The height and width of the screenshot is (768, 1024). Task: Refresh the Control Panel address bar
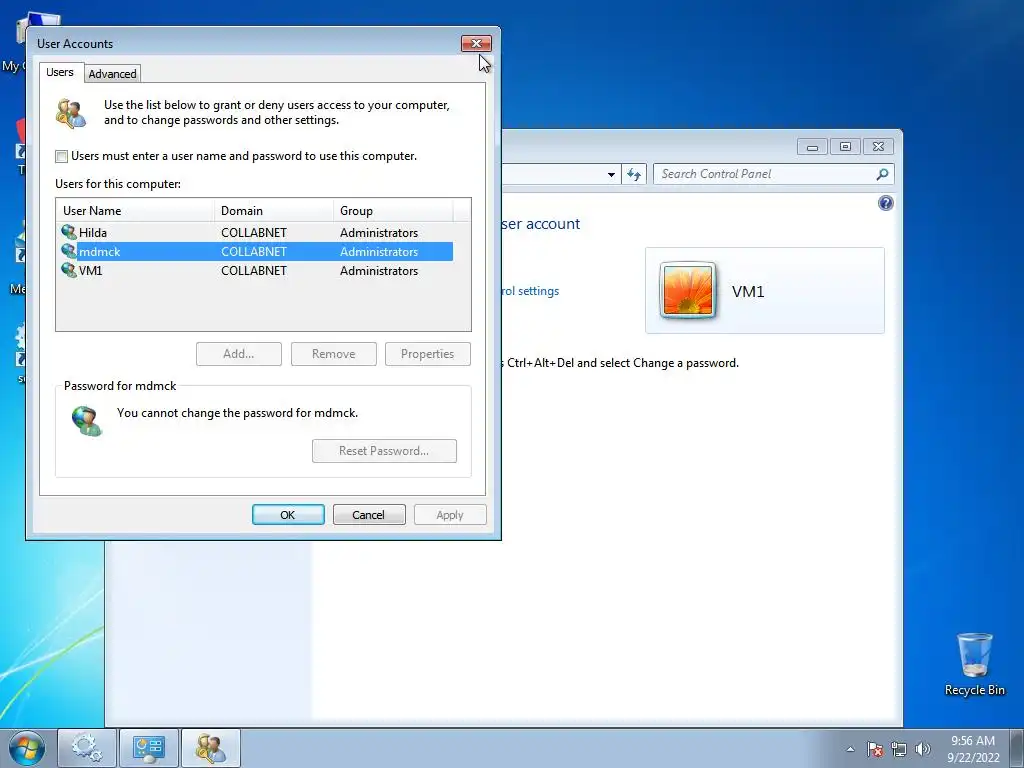point(633,174)
